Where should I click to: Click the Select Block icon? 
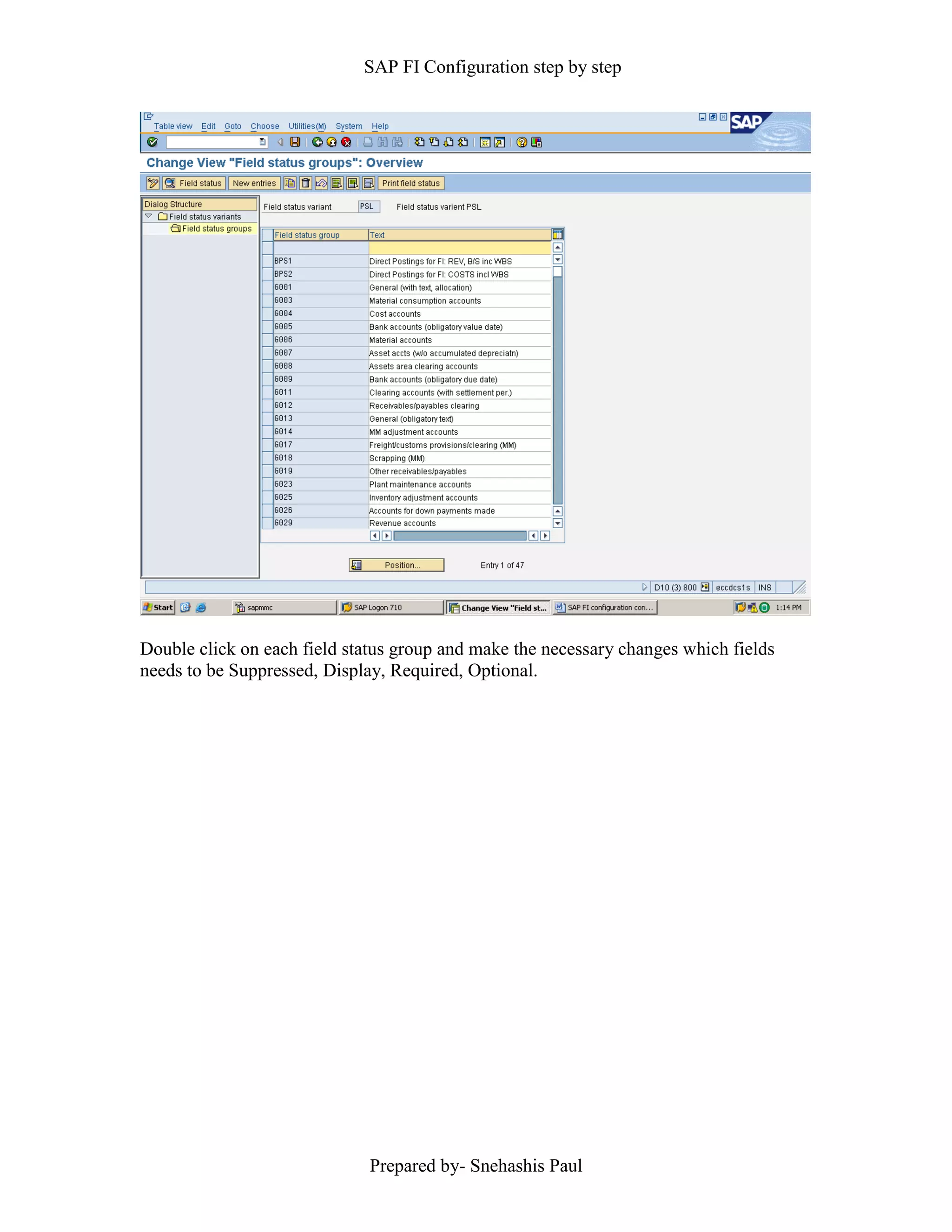[353, 183]
